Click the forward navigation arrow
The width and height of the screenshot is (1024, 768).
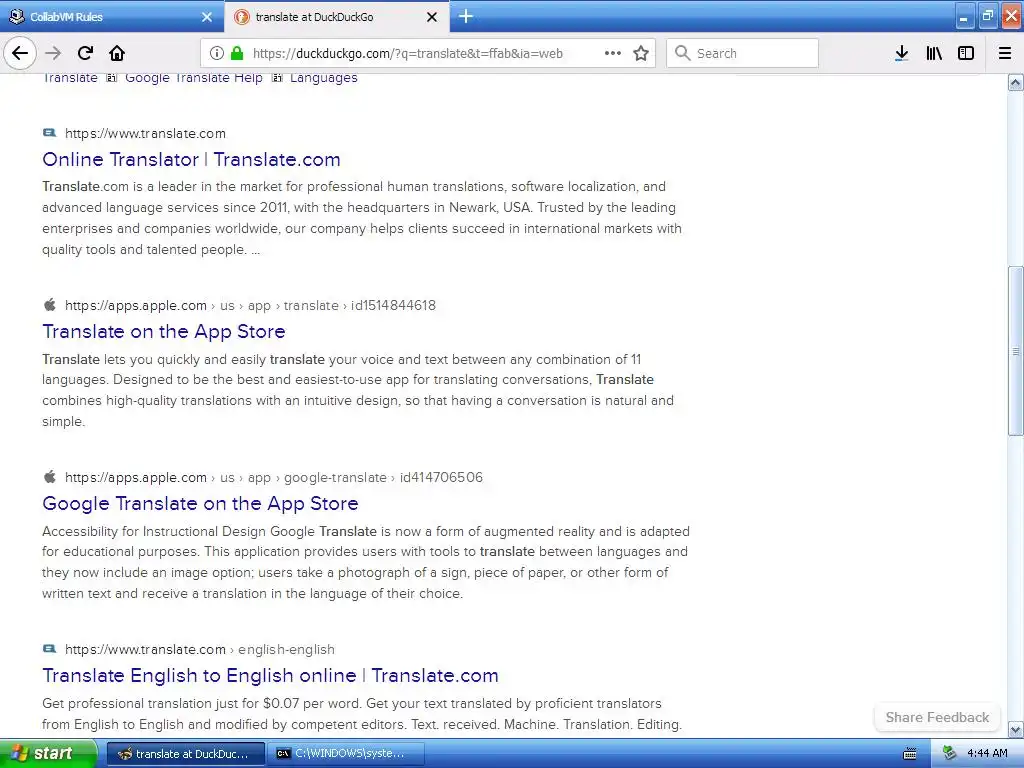(53, 53)
